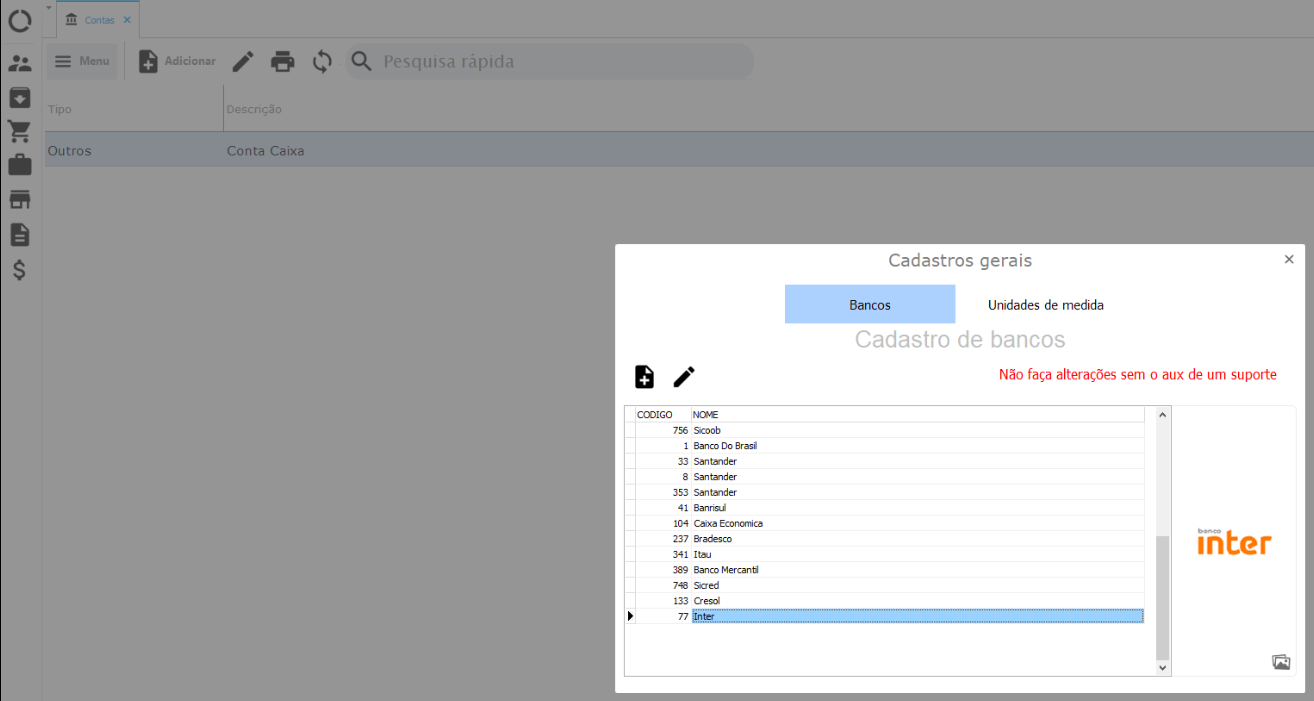Select the edit bank pencil icon
Screen dimensions: 1314x701
(x=684, y=377)
